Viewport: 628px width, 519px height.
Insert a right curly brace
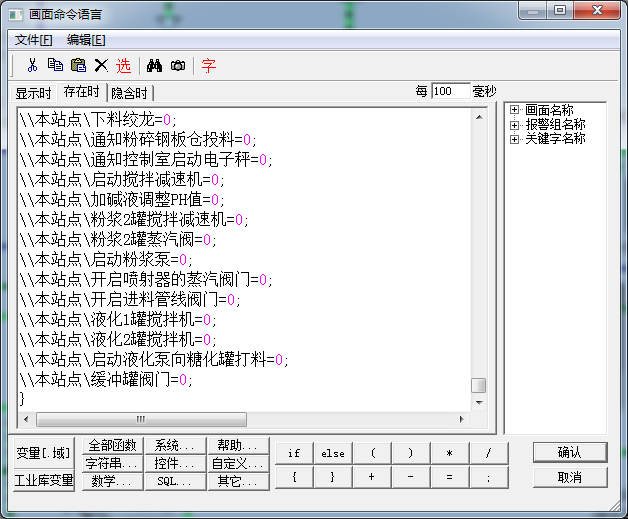click(333, 477)
